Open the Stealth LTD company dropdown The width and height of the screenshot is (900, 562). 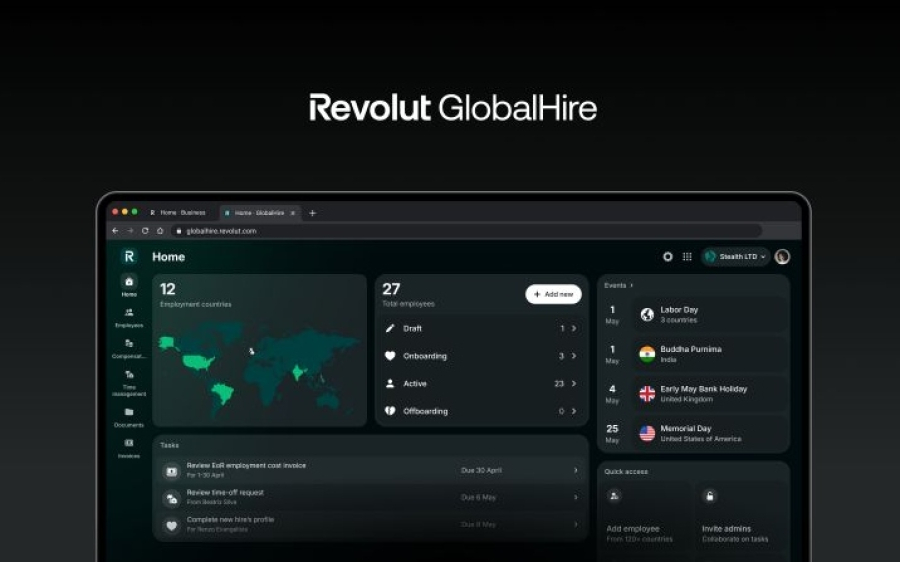(x=735, y=257)
